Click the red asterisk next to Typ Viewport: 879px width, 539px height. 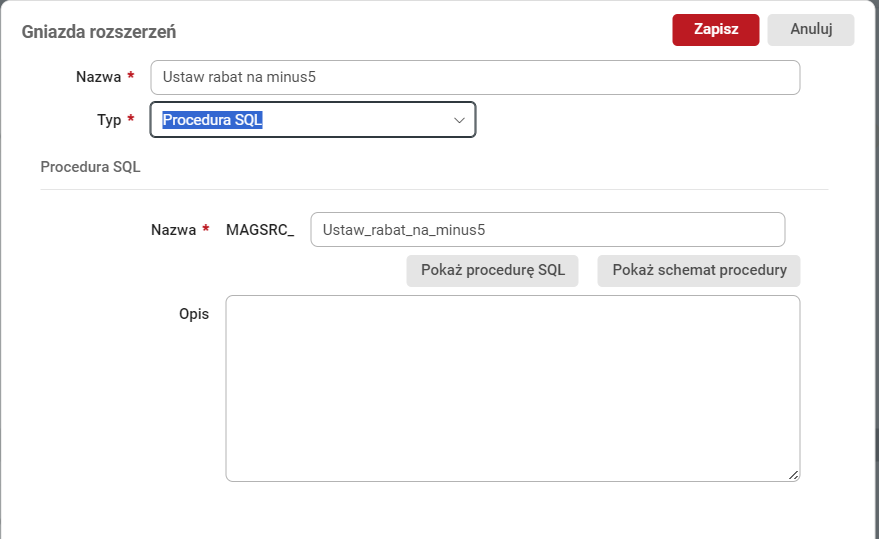pyautogui.click(x=131, y=119)
